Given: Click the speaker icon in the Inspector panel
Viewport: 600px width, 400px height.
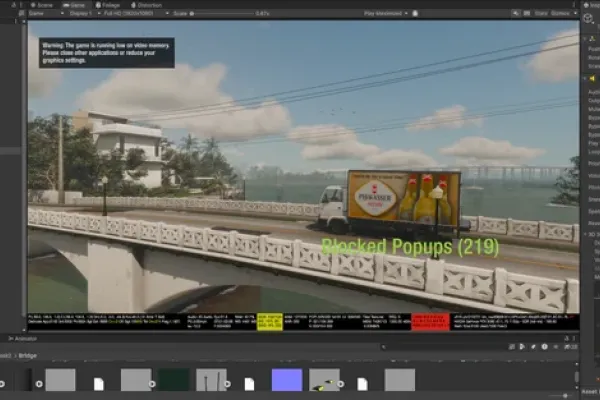Looking at the screenshot, I should tap(592, 78).
